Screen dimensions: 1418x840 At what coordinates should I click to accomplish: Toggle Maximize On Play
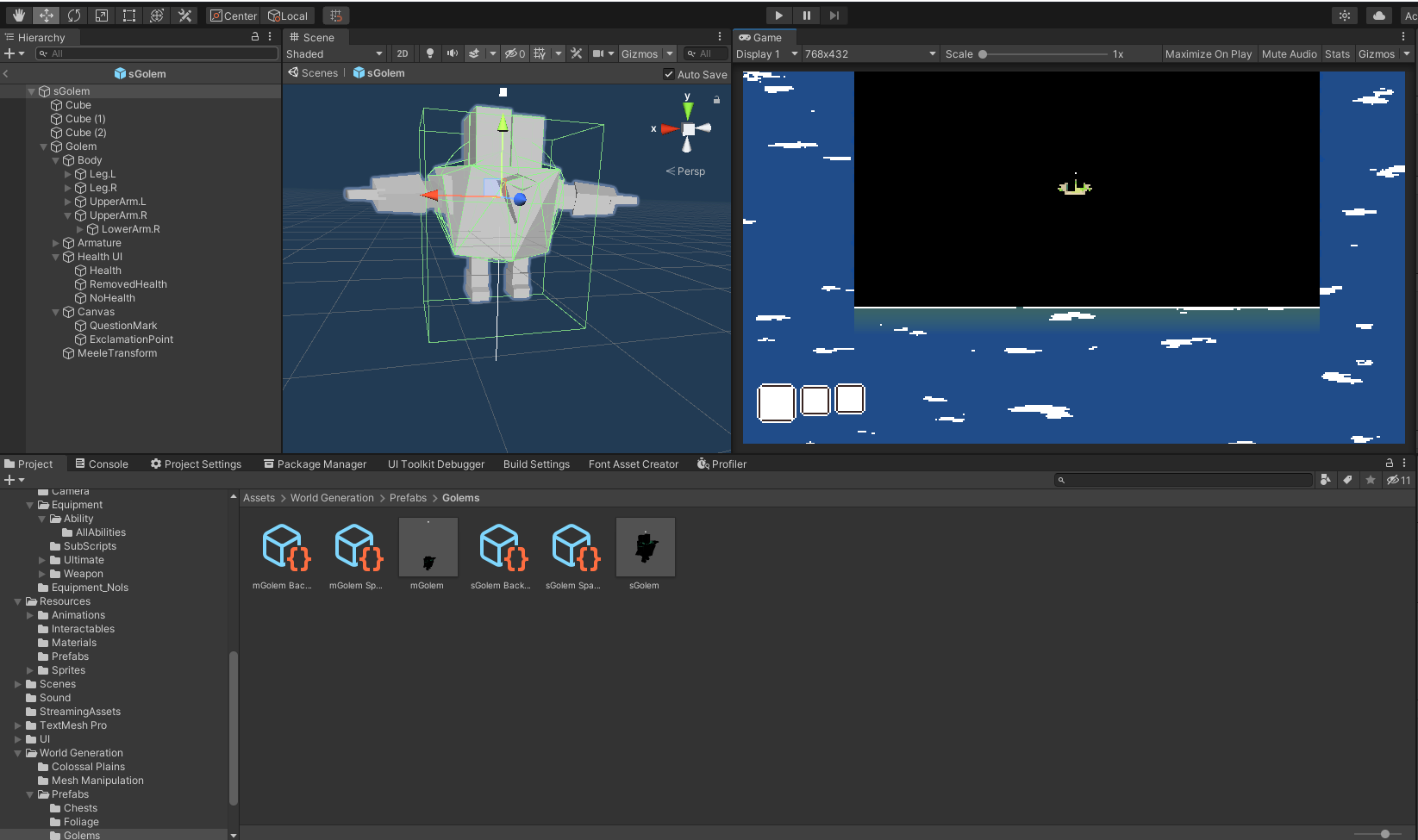pyautogui.click(x=1208, y=53)
